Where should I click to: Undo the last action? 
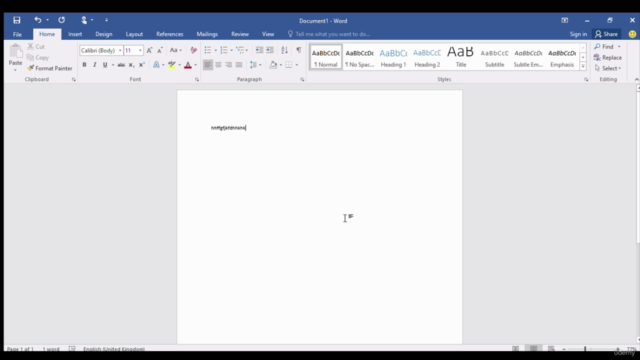[38, 20]
